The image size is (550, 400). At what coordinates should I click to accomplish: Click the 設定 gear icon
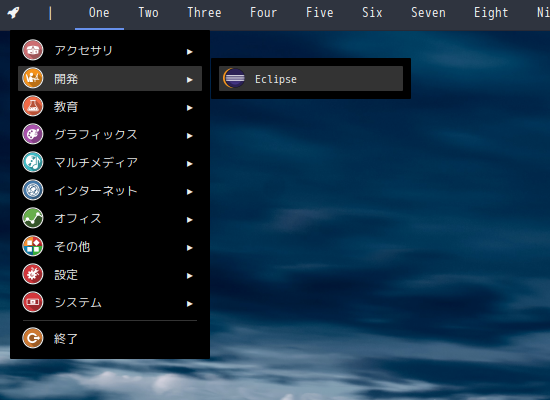33,274
